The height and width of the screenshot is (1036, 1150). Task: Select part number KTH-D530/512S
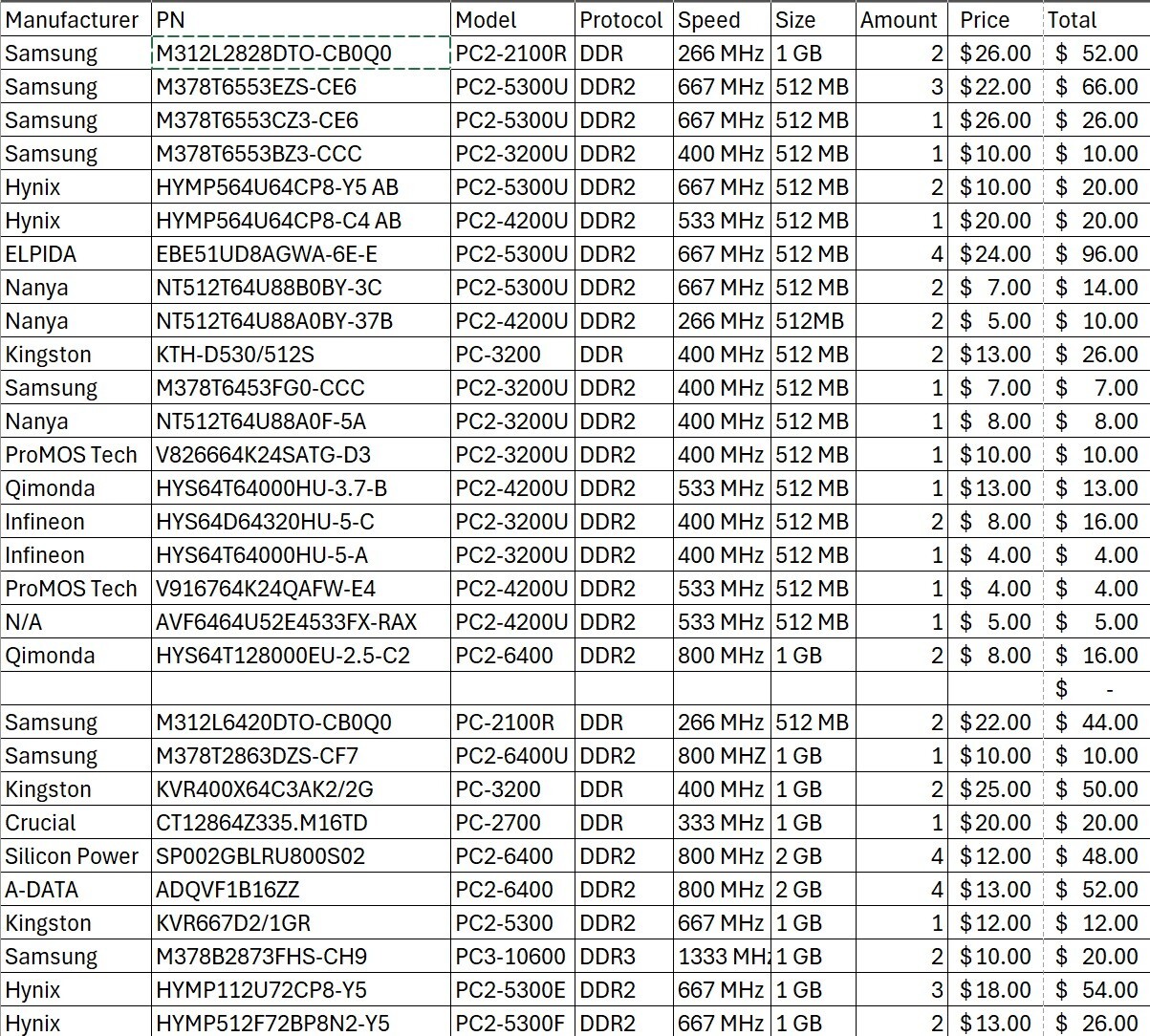pos(301,355)
